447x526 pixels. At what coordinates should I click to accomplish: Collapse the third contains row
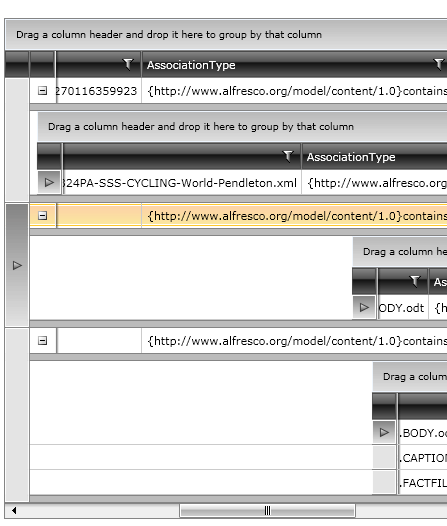click(43, 341)
